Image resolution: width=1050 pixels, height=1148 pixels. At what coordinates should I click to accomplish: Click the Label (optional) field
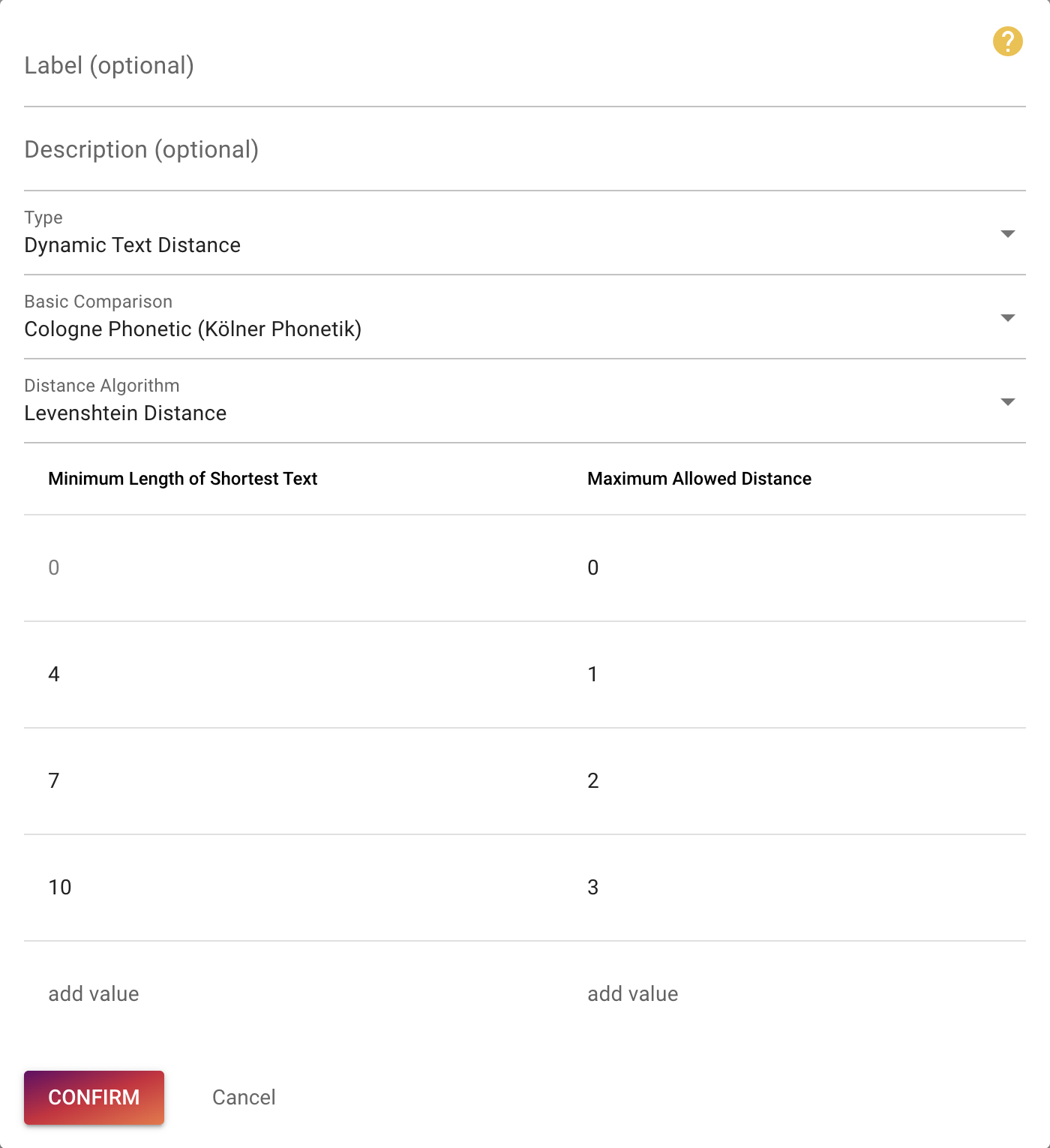525,65
